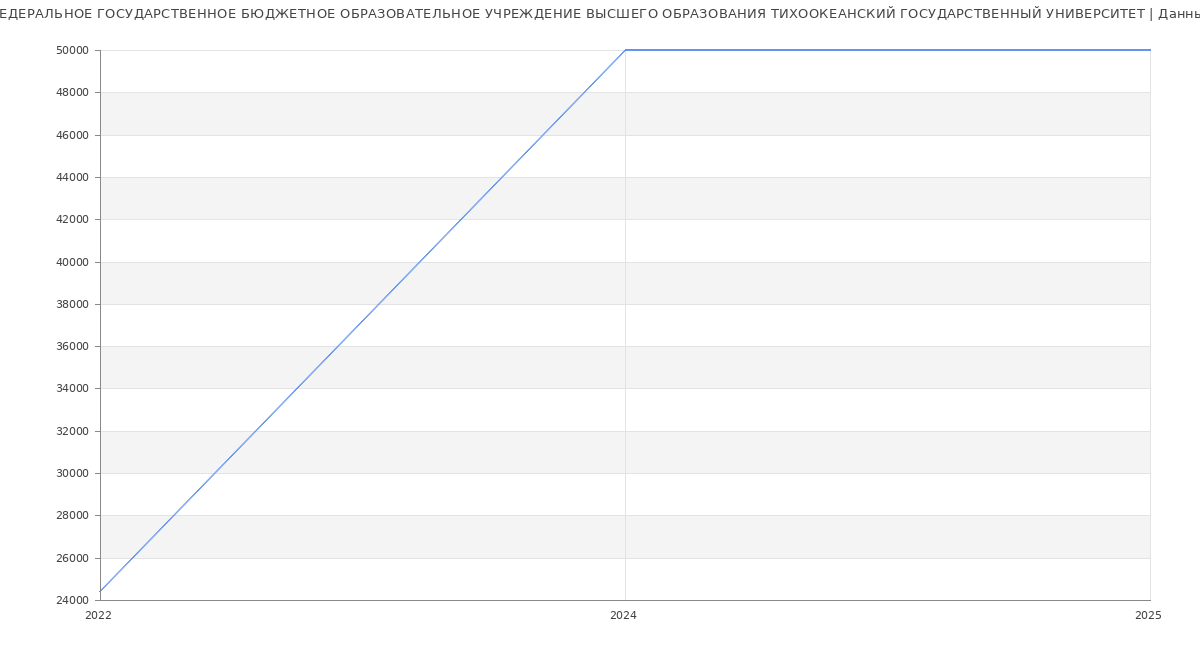
Task: Click the 2024 x-axis label
Action: click(623, 616)
